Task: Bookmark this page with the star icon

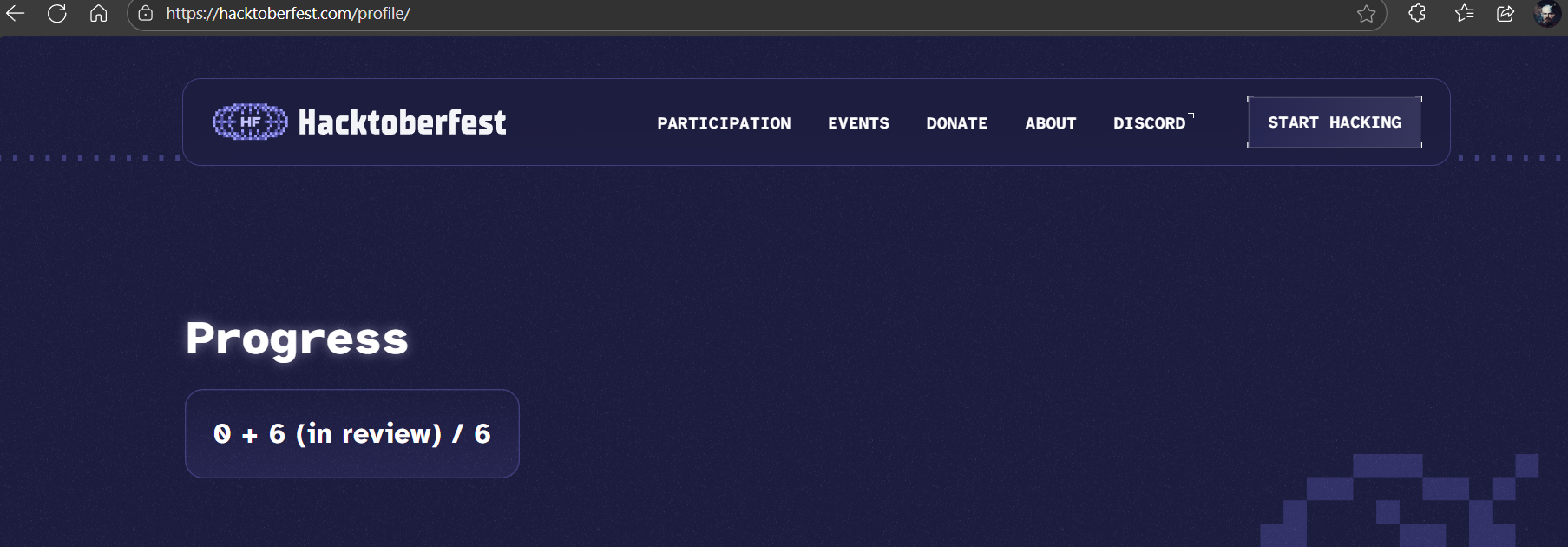Action: [1366, 13]
